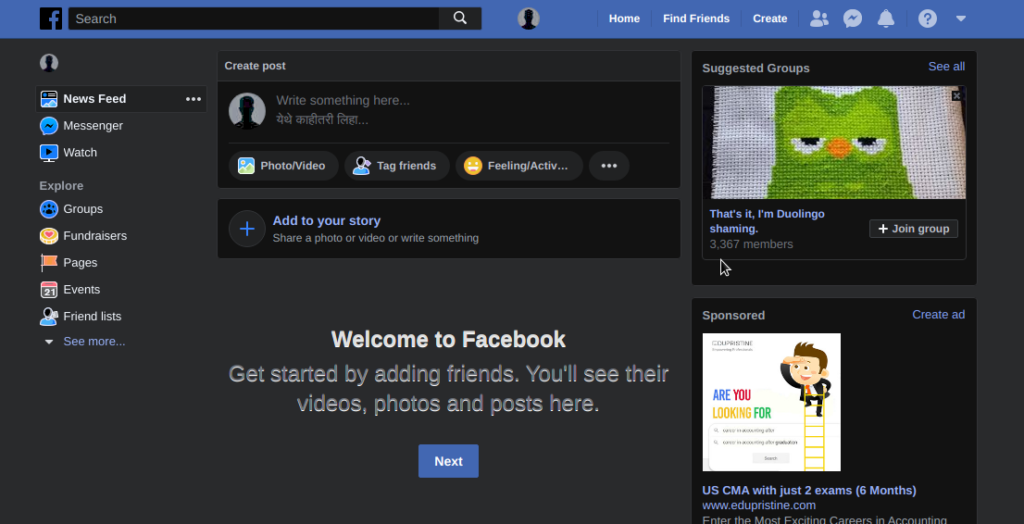Open the Friend Requests icon in top bar
Screen dimensions: 1024x524
[819, 18]
